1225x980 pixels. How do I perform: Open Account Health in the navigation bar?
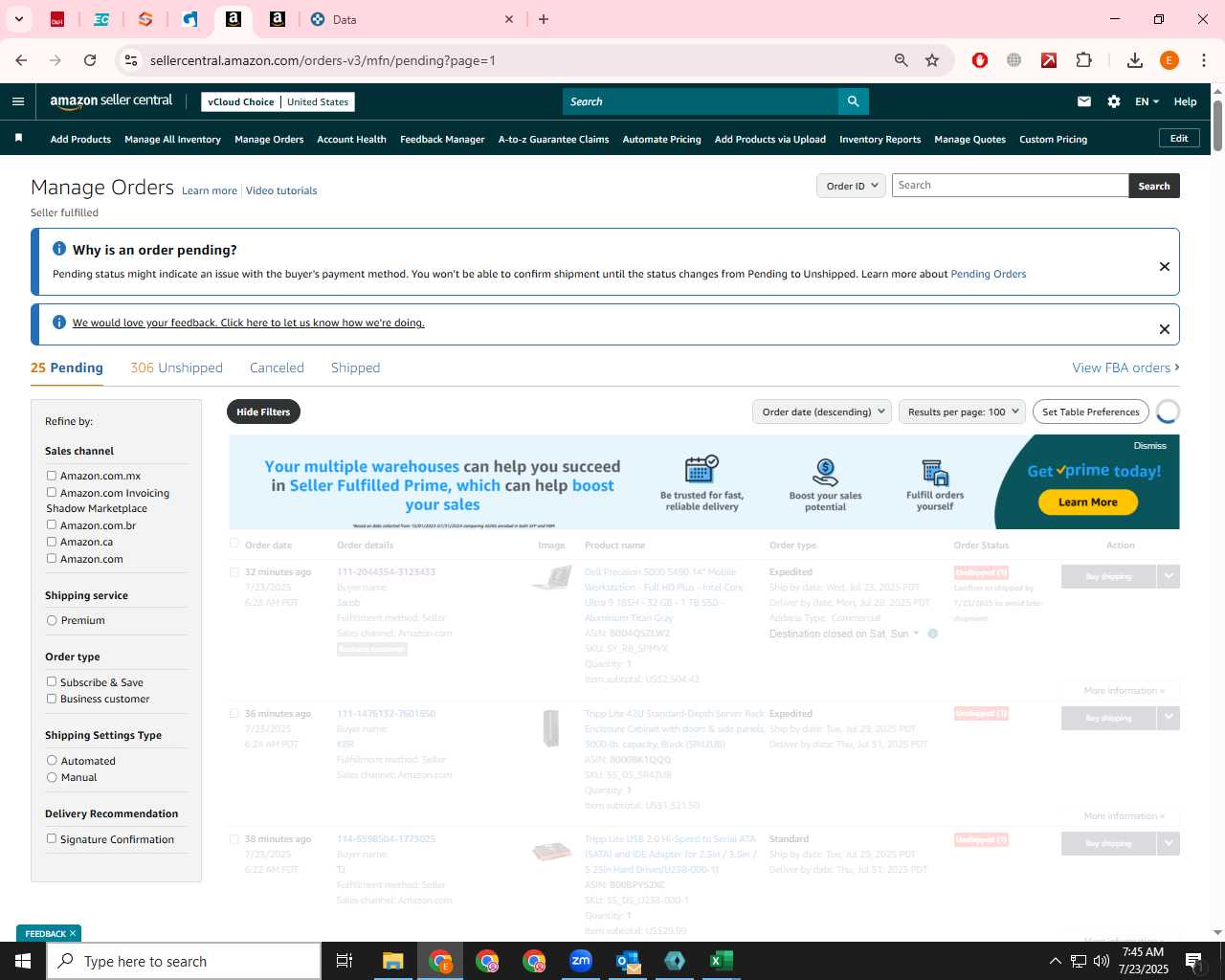click(351, 139)
